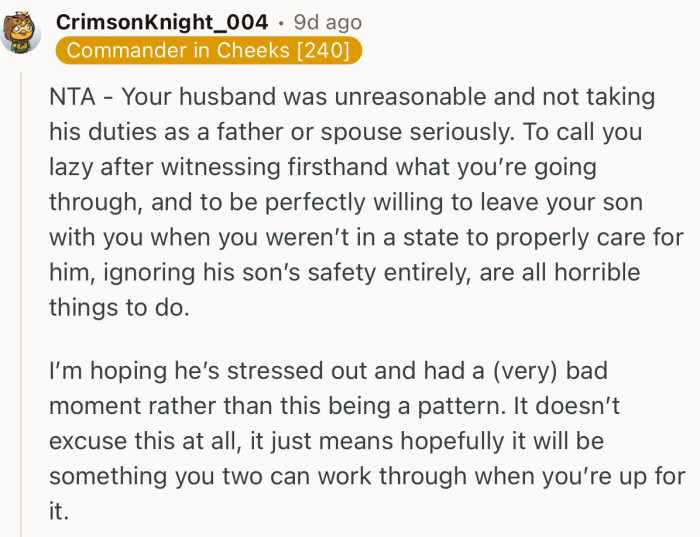Image resolution: width=700 pixels, height=537 pixels.
Task: Click the line 'excuse this at all'
Action: click(x=326, y=441)
